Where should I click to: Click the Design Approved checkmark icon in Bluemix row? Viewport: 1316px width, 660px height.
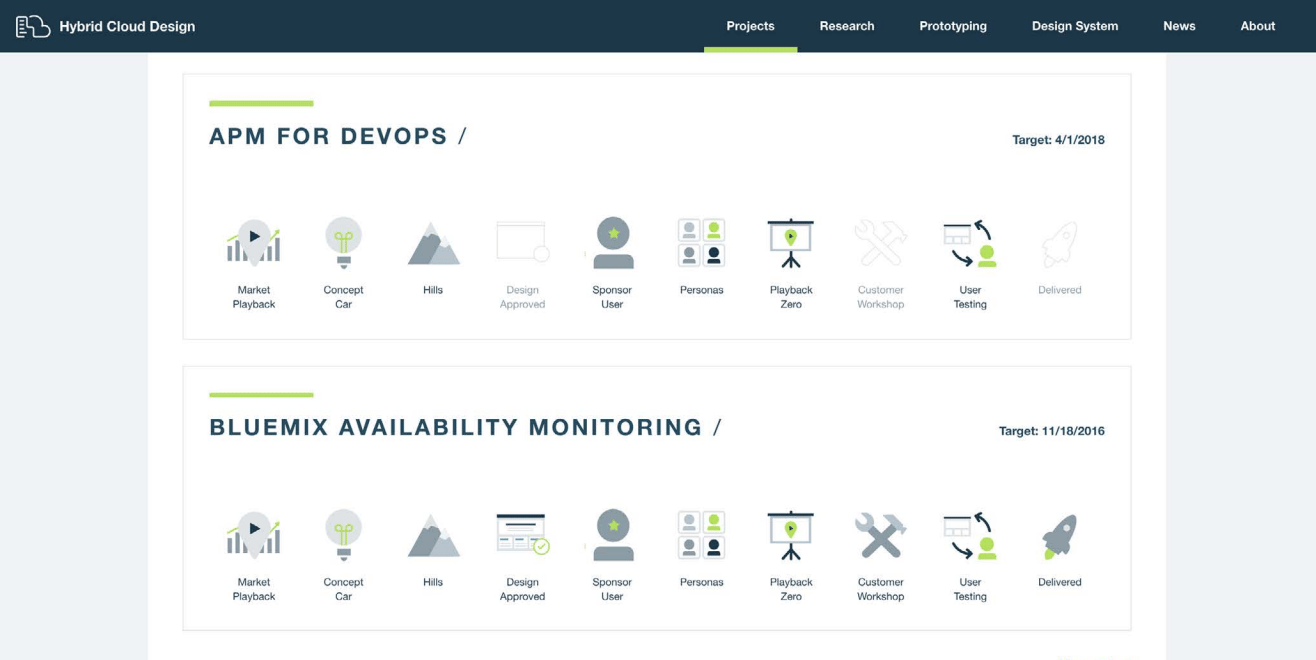[522, 532]
